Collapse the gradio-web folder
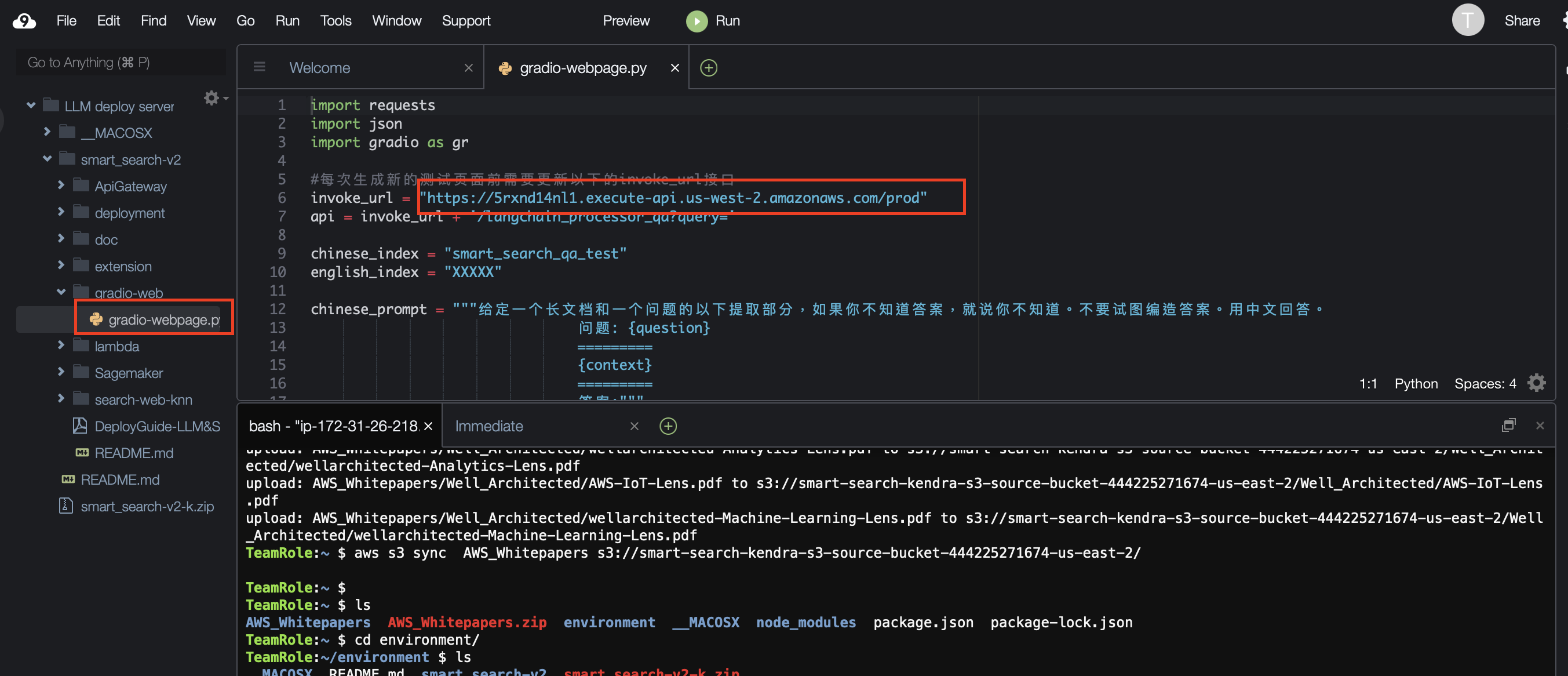Viewport: 1568px width, 676px height. pyautogui.click(x=61, y=292)
